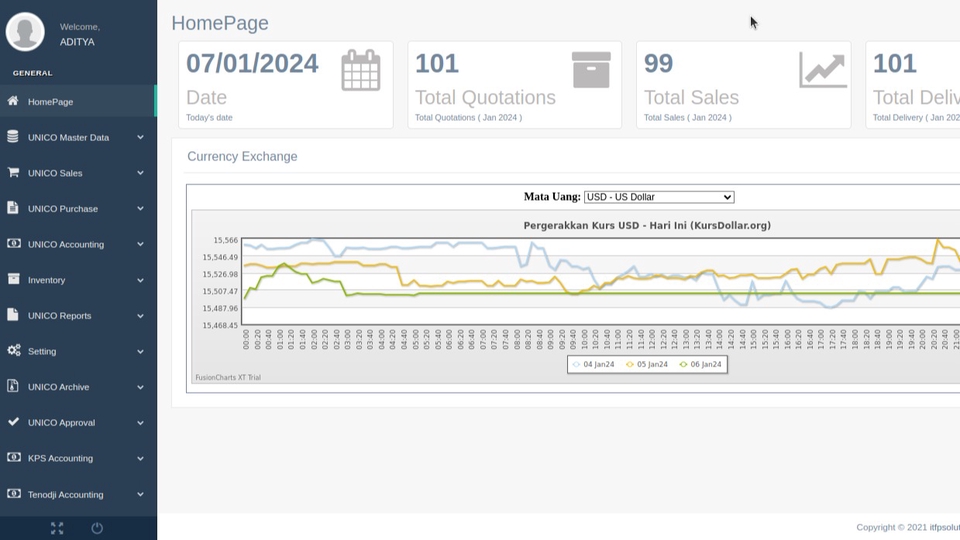The image size is (960, 540).
Task: Click the Tenodji Accounting money icon
Action: [x=13, y=493]
